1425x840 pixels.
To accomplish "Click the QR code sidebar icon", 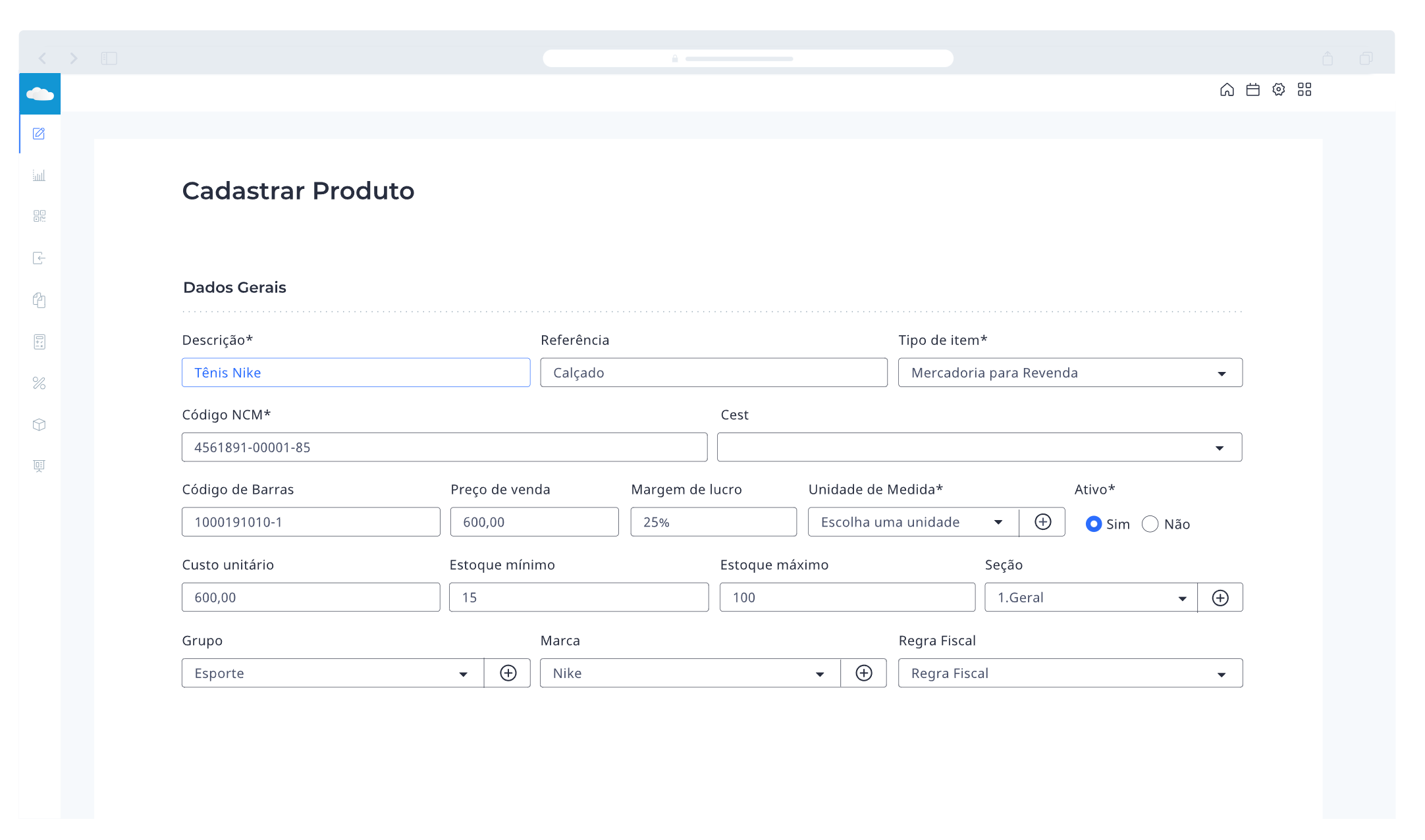I will coord(39,217).
